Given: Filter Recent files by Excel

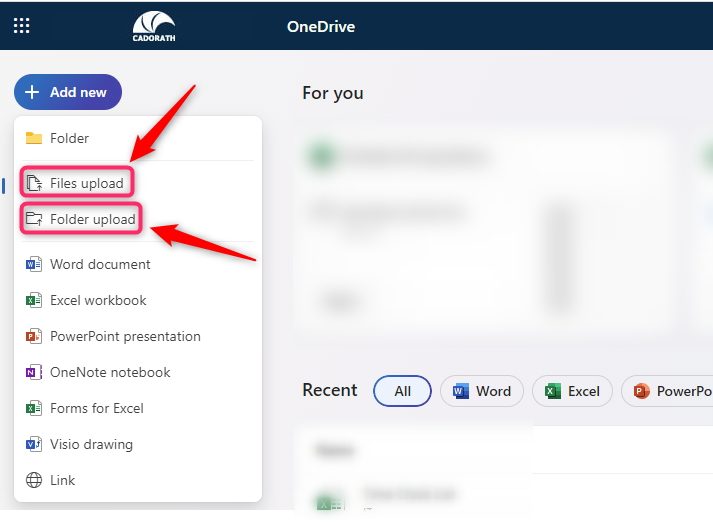Looking at the screenshot, I should 572,391.
